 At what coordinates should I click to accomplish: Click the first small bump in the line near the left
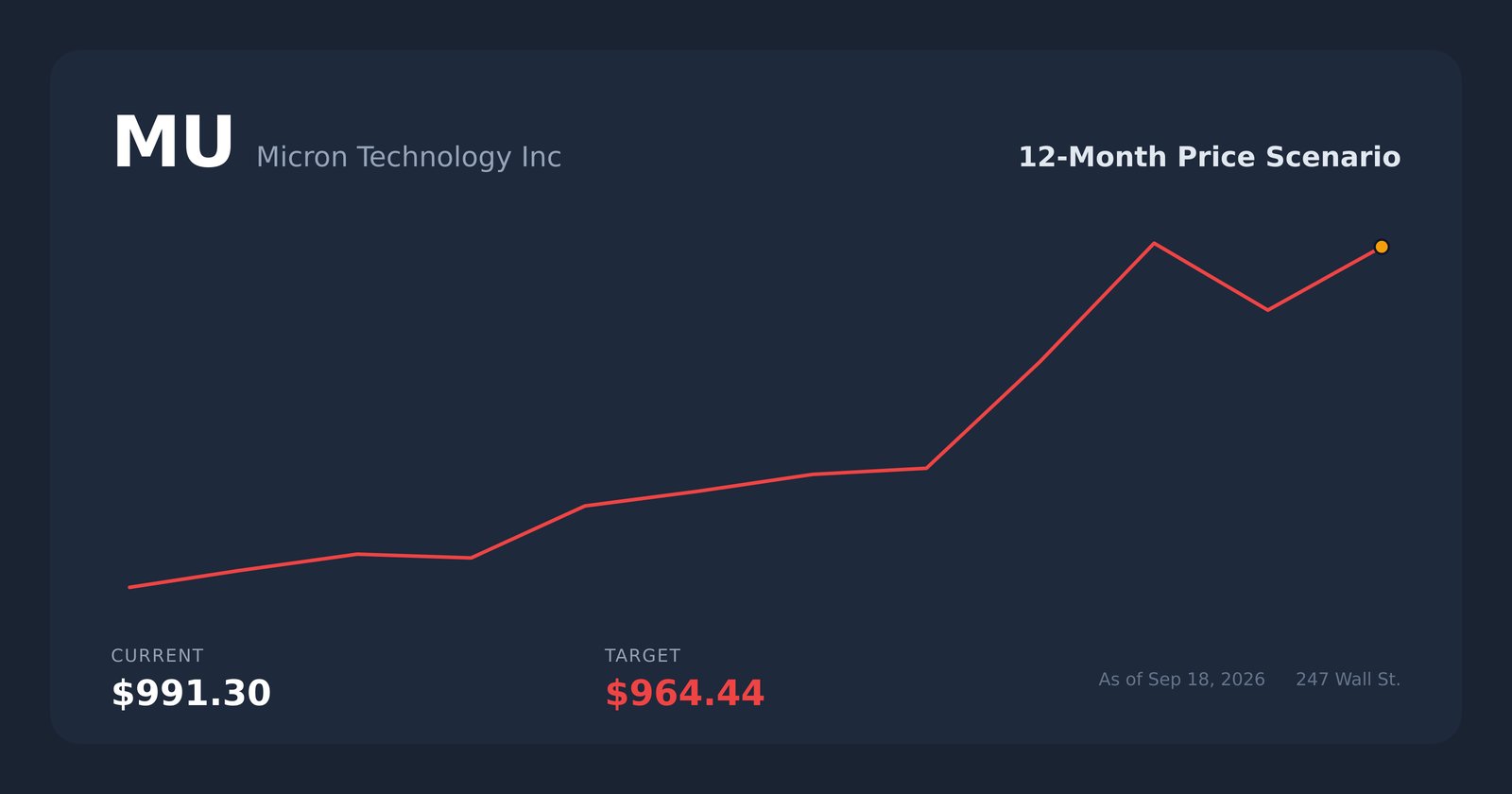point(357,554)
